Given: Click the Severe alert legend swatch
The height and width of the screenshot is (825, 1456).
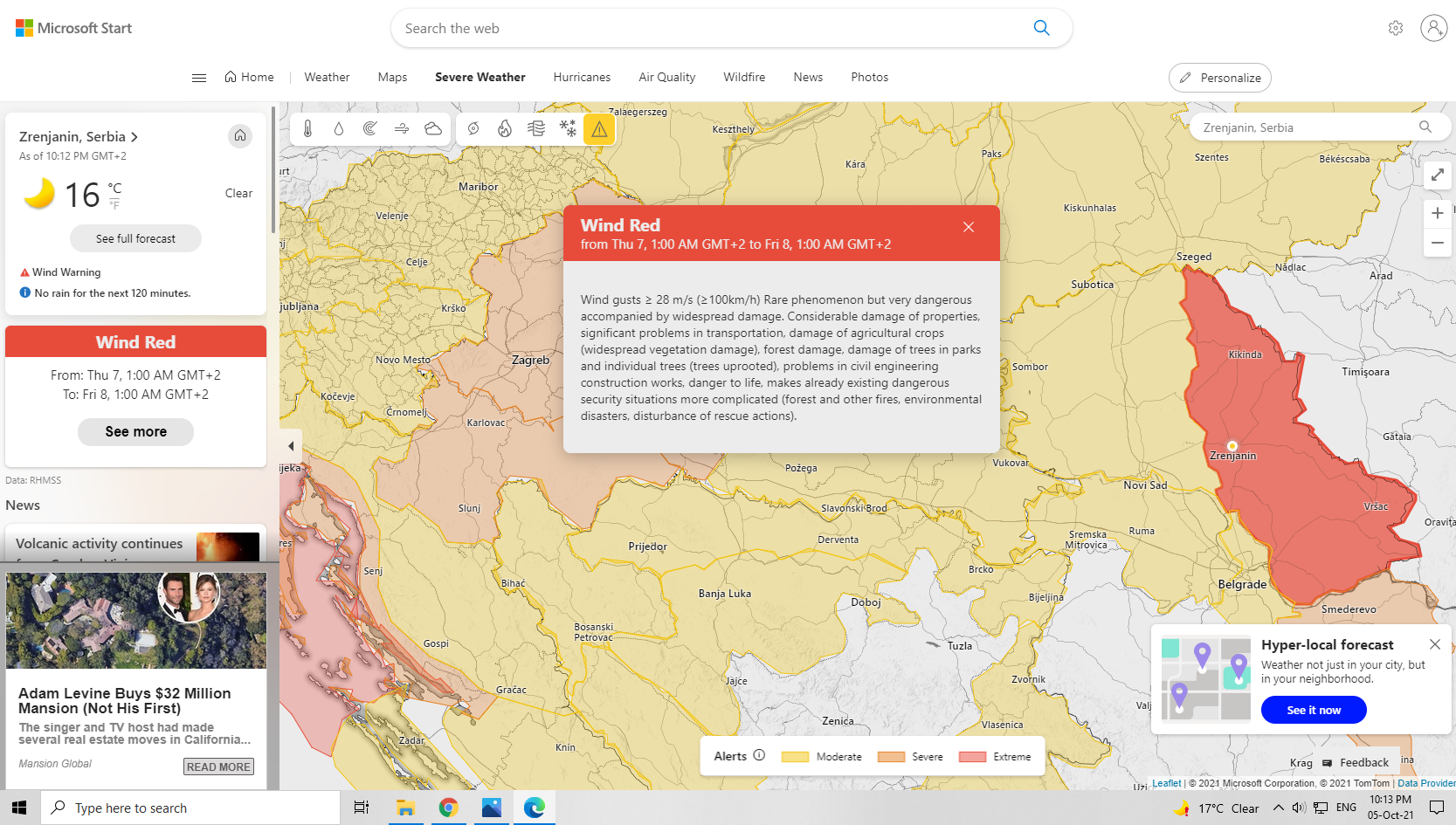Looking at the screenshot, I should [x=891, y=757].
